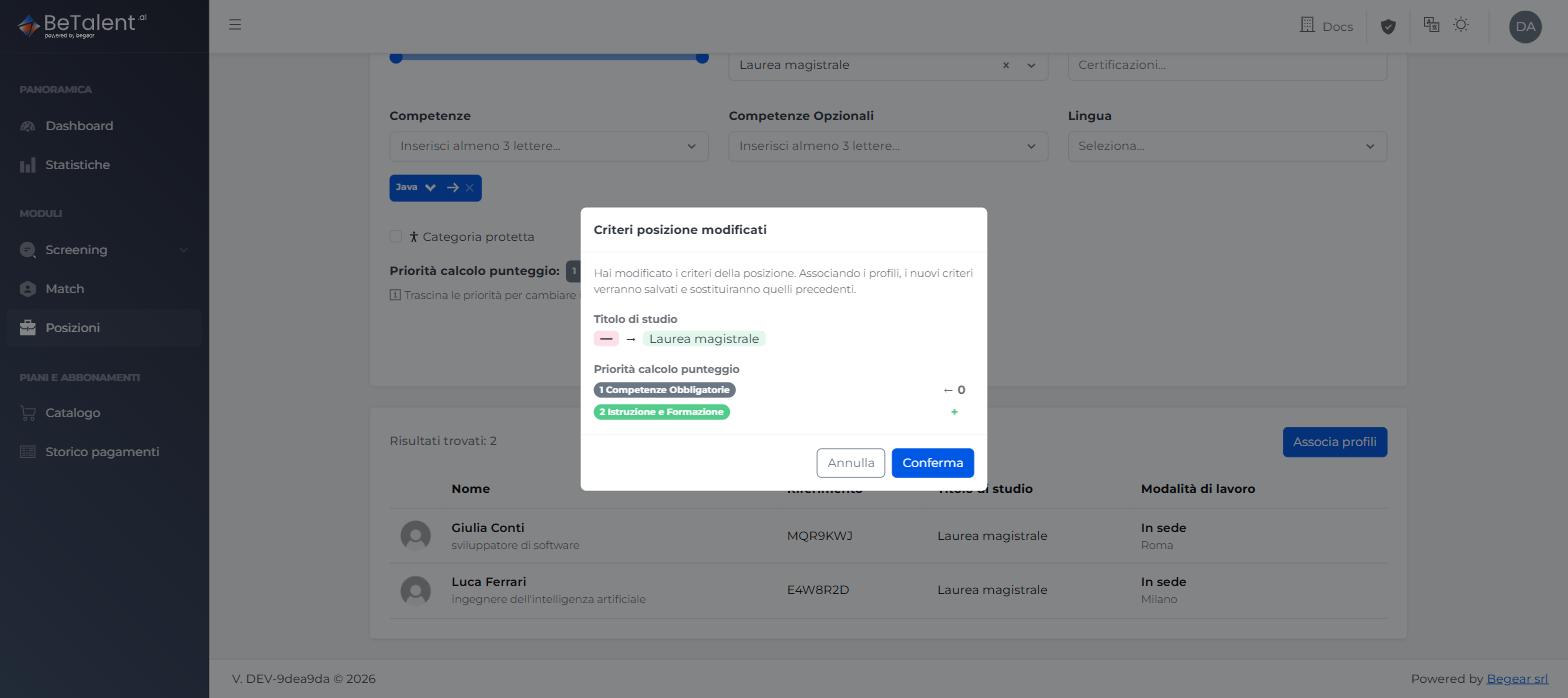Viewport: 1568px width, 698px height.
Task: Open Luca Ferrari's profile row
Action: click(x=888, y=590)
